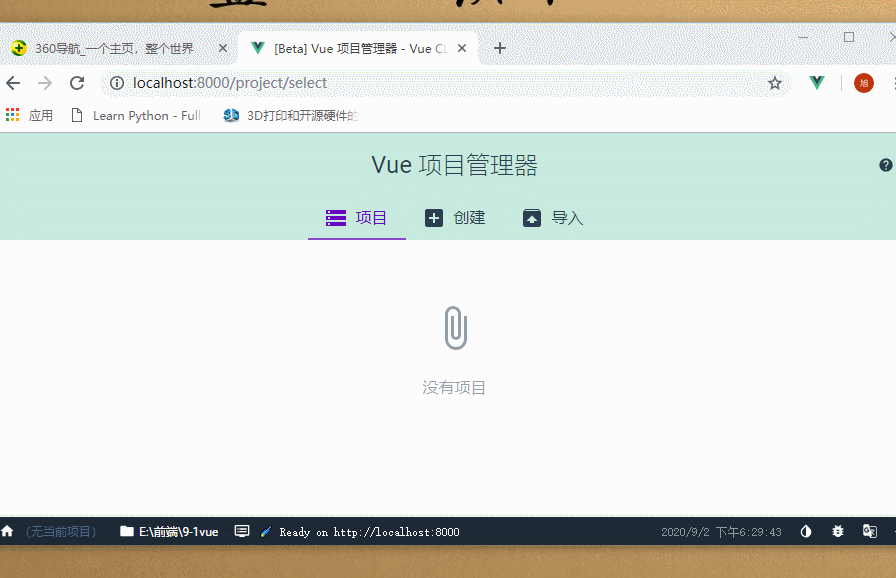Open the 3D打印和开源硬件 bookmark
Screen dimensions: 896x578
(x=291, y=115)
